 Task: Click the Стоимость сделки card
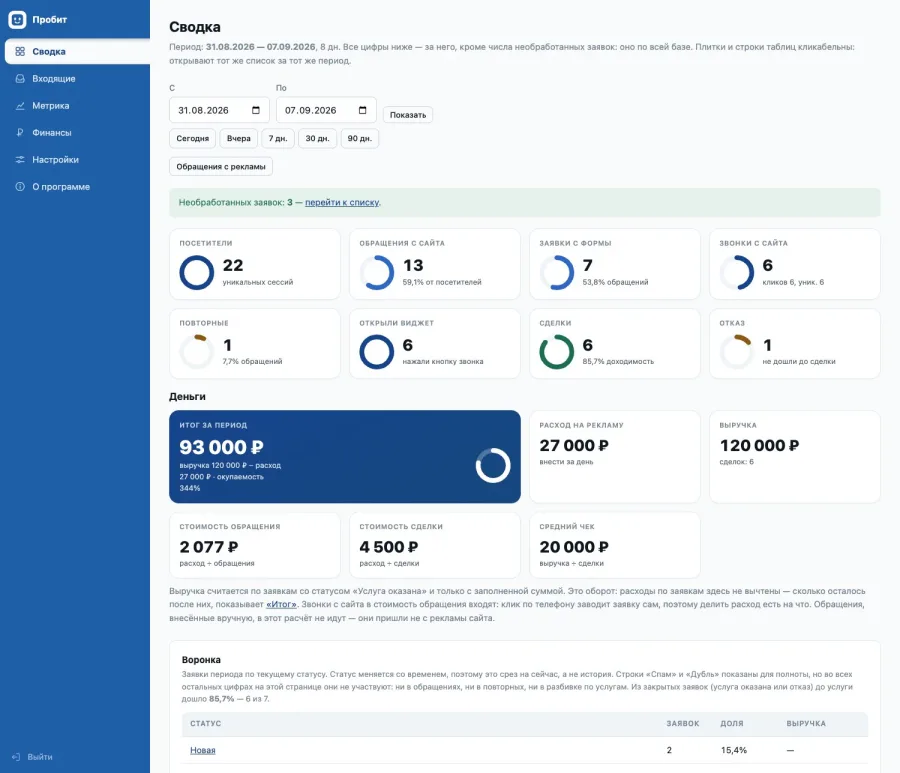(x=435, y=545)
